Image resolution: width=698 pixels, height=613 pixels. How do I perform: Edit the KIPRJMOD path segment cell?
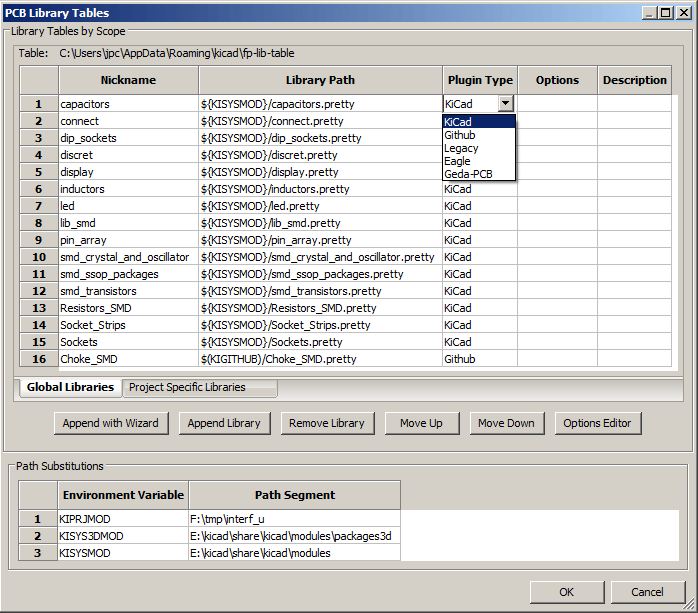tap(294, 520)
